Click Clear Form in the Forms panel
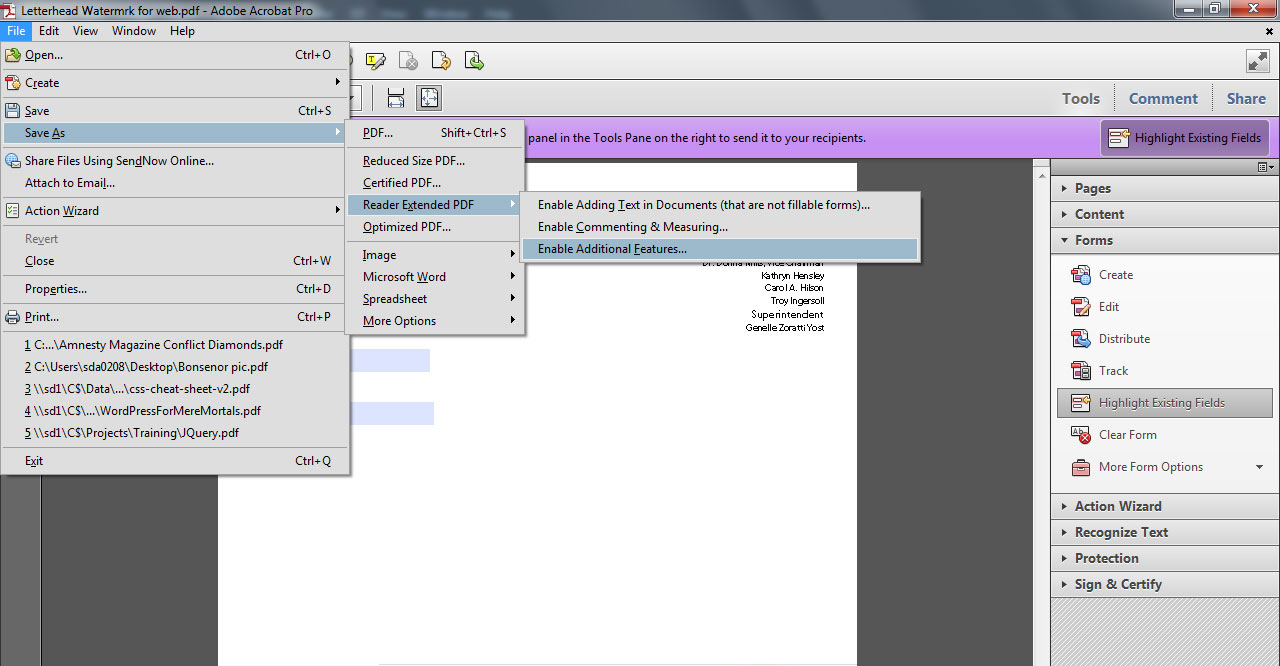This screenshot has height=666, width=1280. click(x=1127, y=435)
